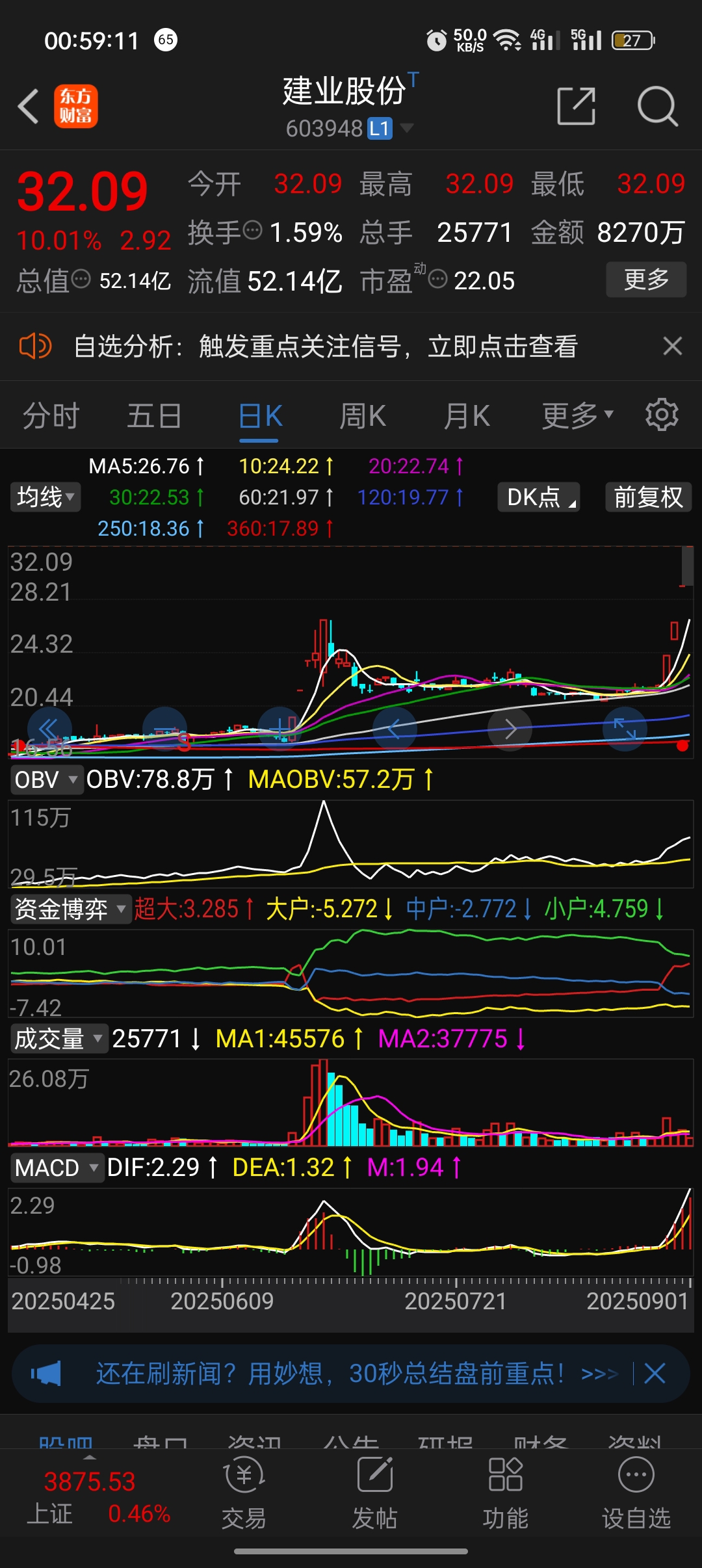Switch to 月K tab
This screenshot has width=702, height=1568.
pos(467,415)
